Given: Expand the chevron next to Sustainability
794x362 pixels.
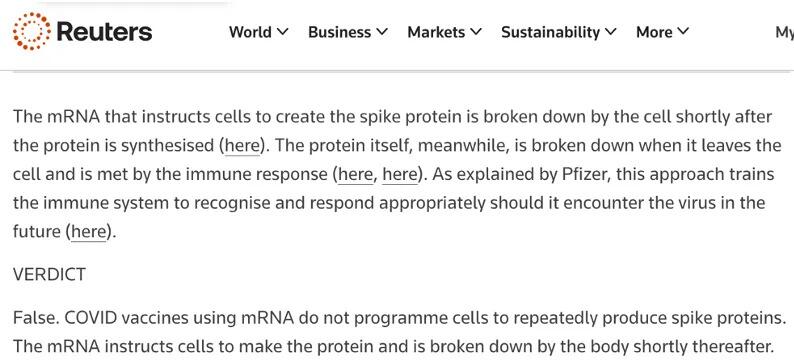Looking at the screenshot, I should pyautogui.click(x=611, y=32).
